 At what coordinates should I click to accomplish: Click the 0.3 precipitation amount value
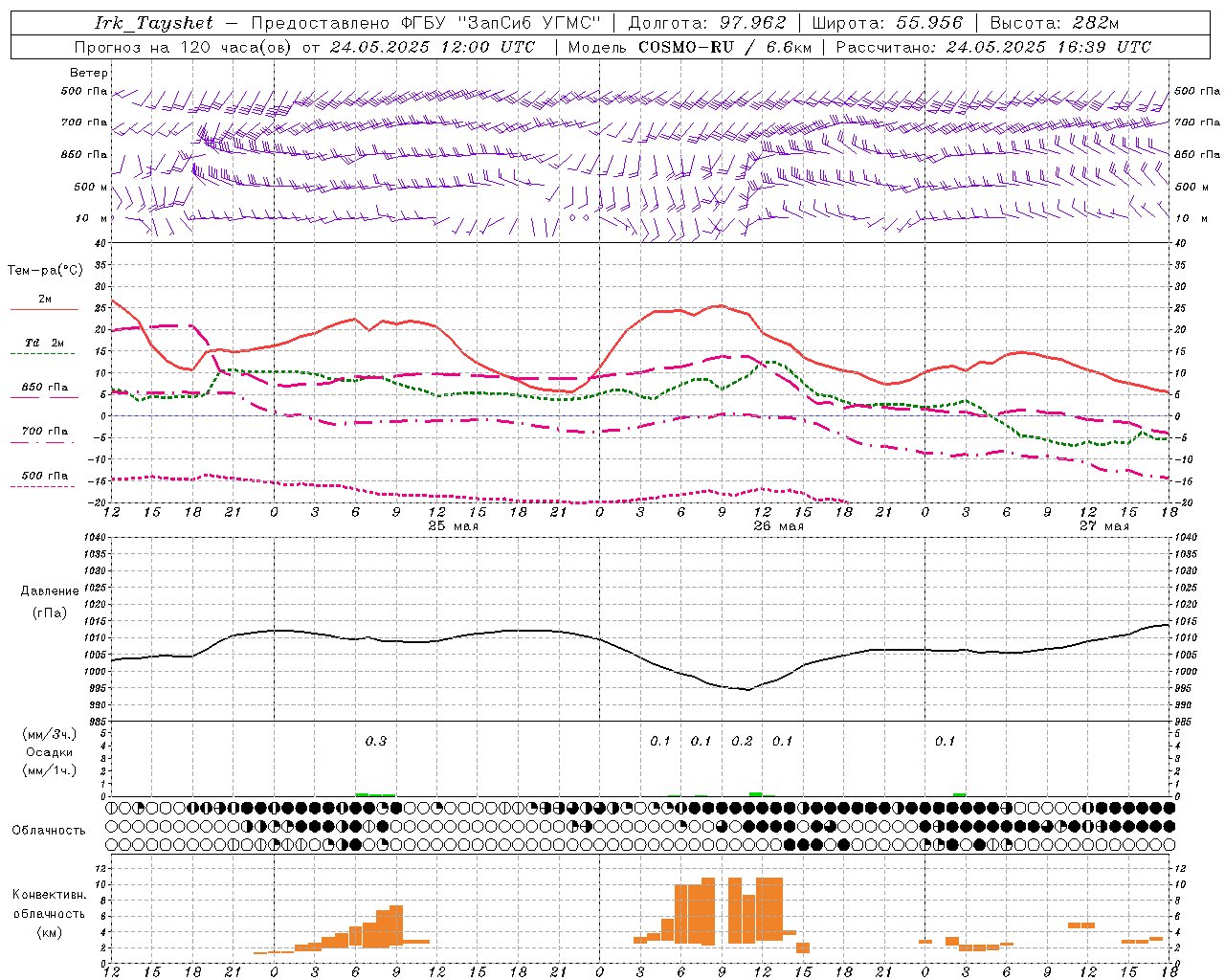coord(376,741)
